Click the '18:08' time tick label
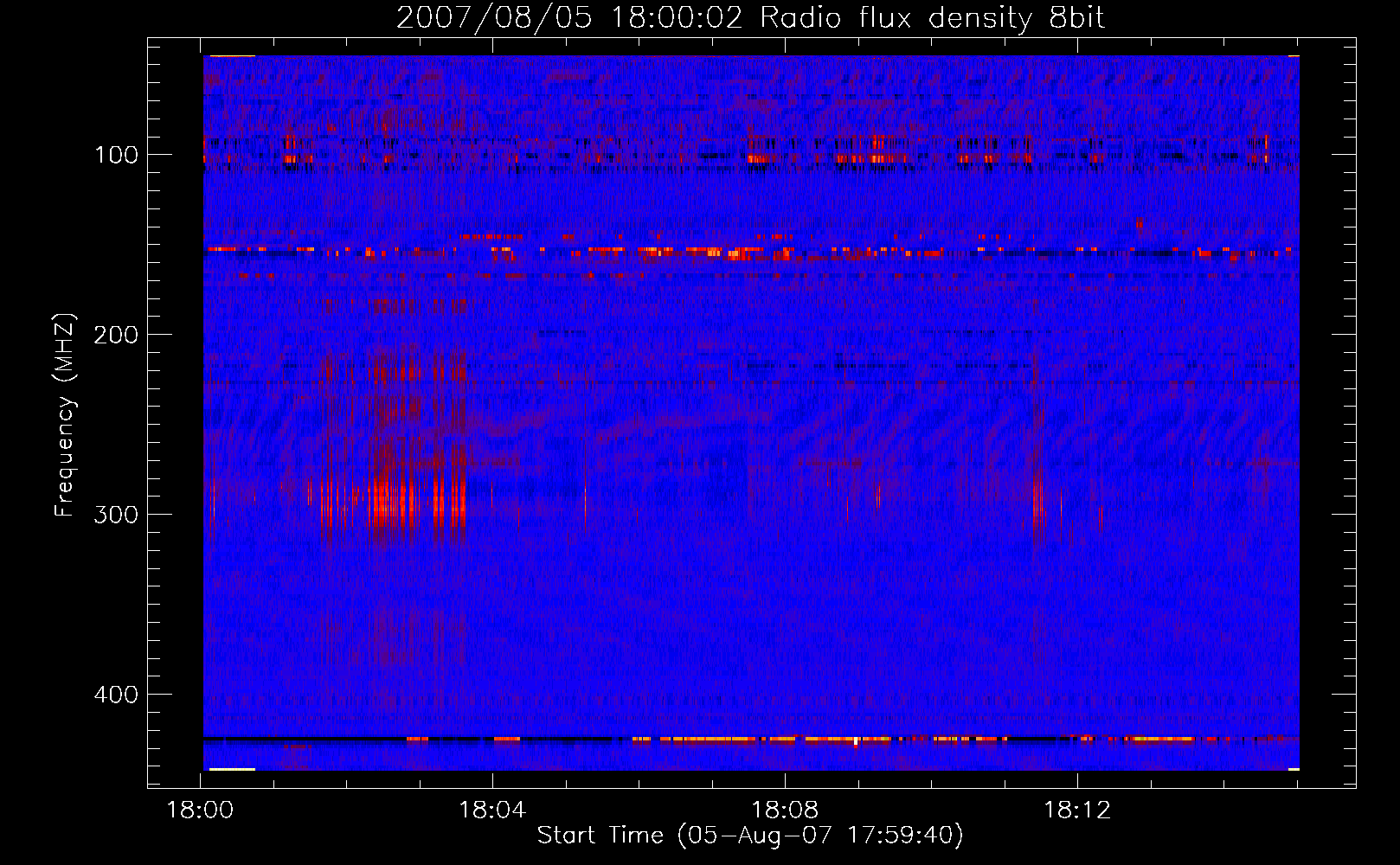1400x865 pixels. (785, 811)
